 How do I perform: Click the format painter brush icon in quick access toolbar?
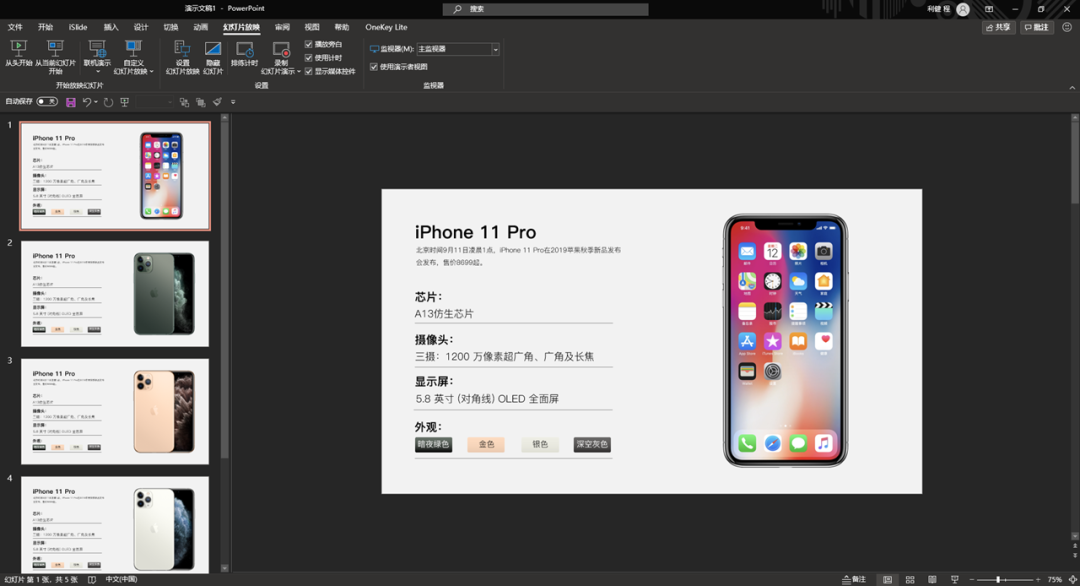tap(217, 102)
